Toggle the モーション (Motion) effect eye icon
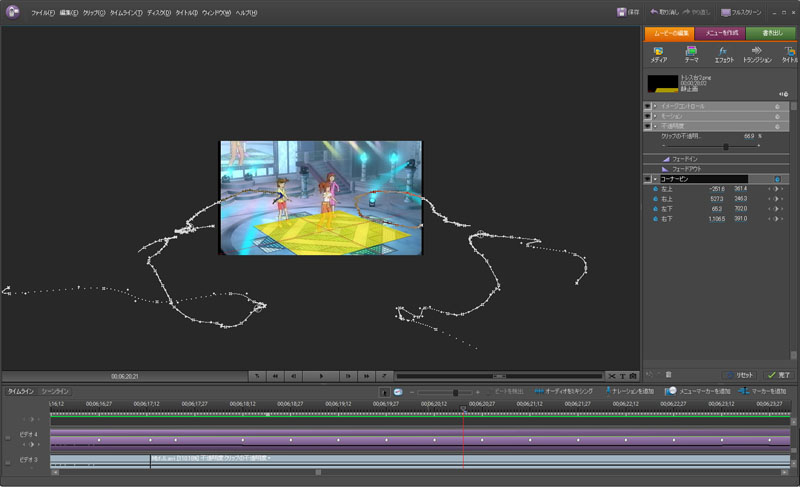The height and width of the screenshot is (487, 800). coord(647,116)
